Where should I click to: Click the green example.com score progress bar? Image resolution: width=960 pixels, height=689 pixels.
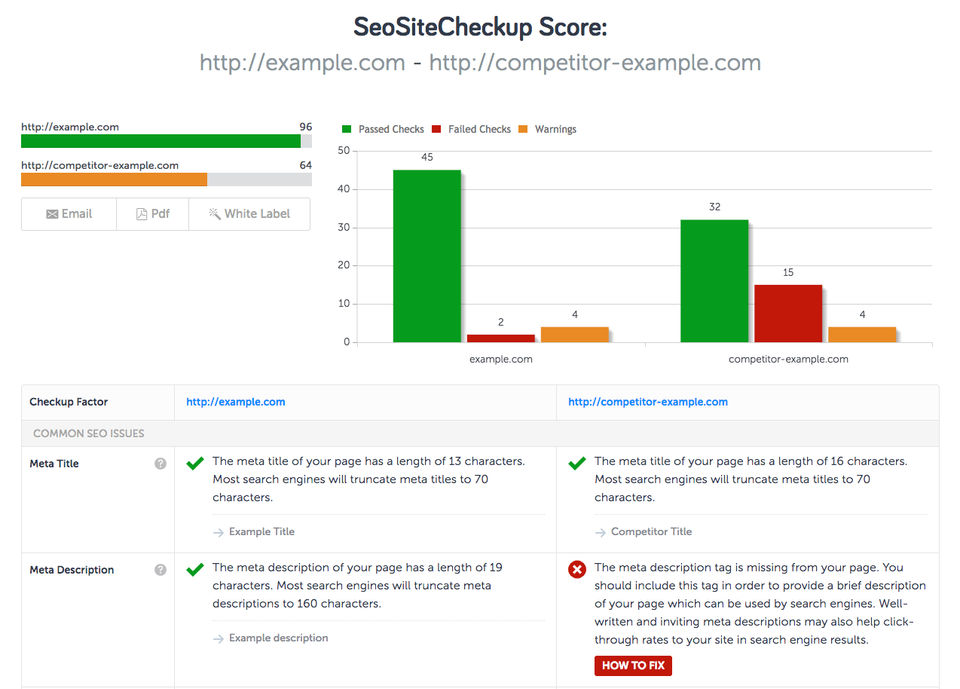pos(160,142)
